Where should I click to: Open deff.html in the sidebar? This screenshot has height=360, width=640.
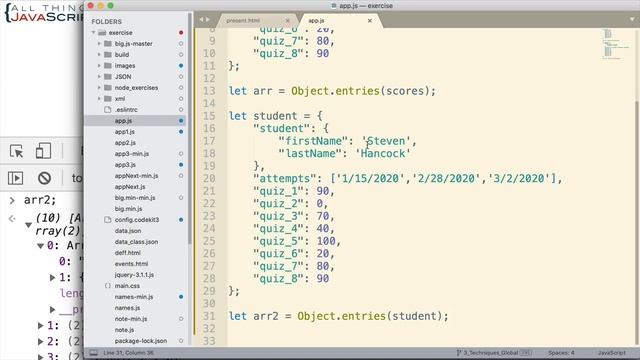coord(127,253)
